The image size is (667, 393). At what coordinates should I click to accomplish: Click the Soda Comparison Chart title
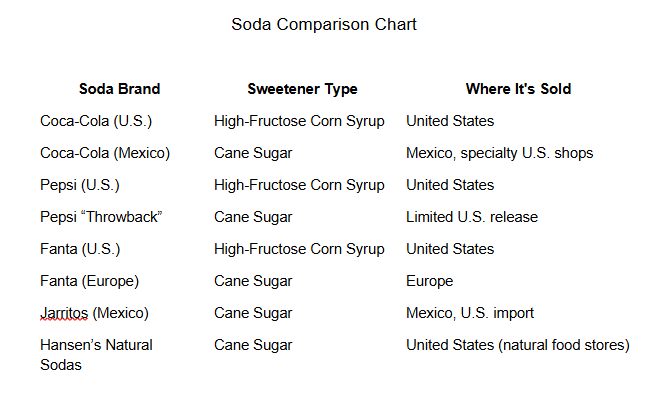tap(324, 25)
